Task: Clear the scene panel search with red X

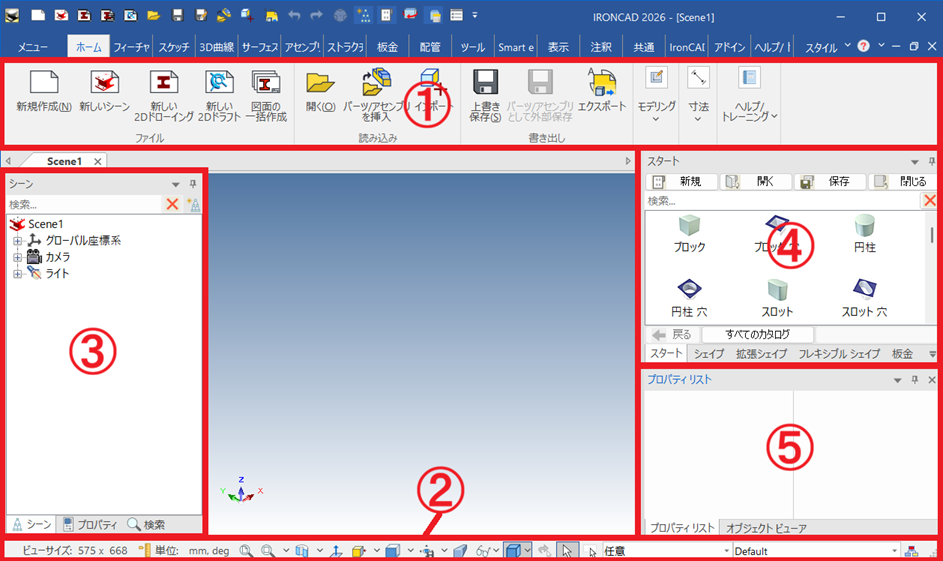Action: point(172,204)
